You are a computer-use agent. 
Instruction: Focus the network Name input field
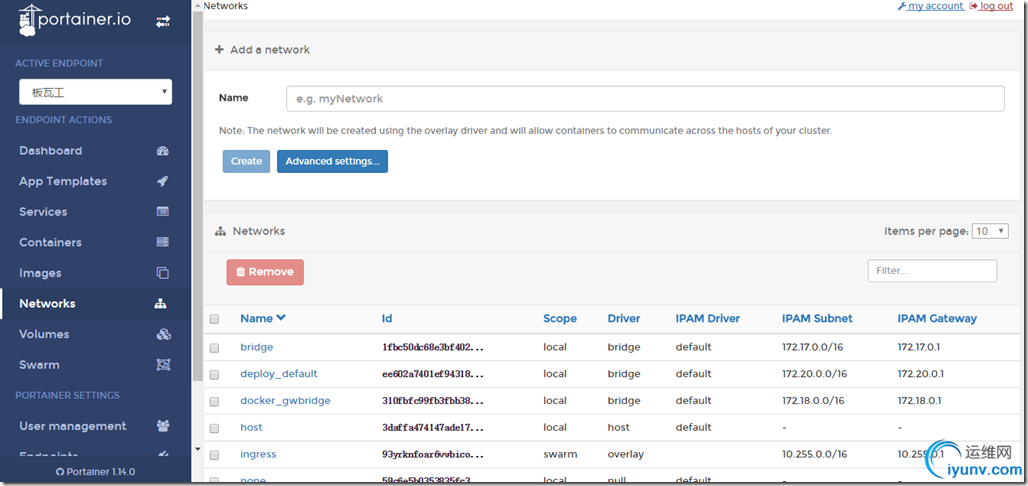coord(645,99)
